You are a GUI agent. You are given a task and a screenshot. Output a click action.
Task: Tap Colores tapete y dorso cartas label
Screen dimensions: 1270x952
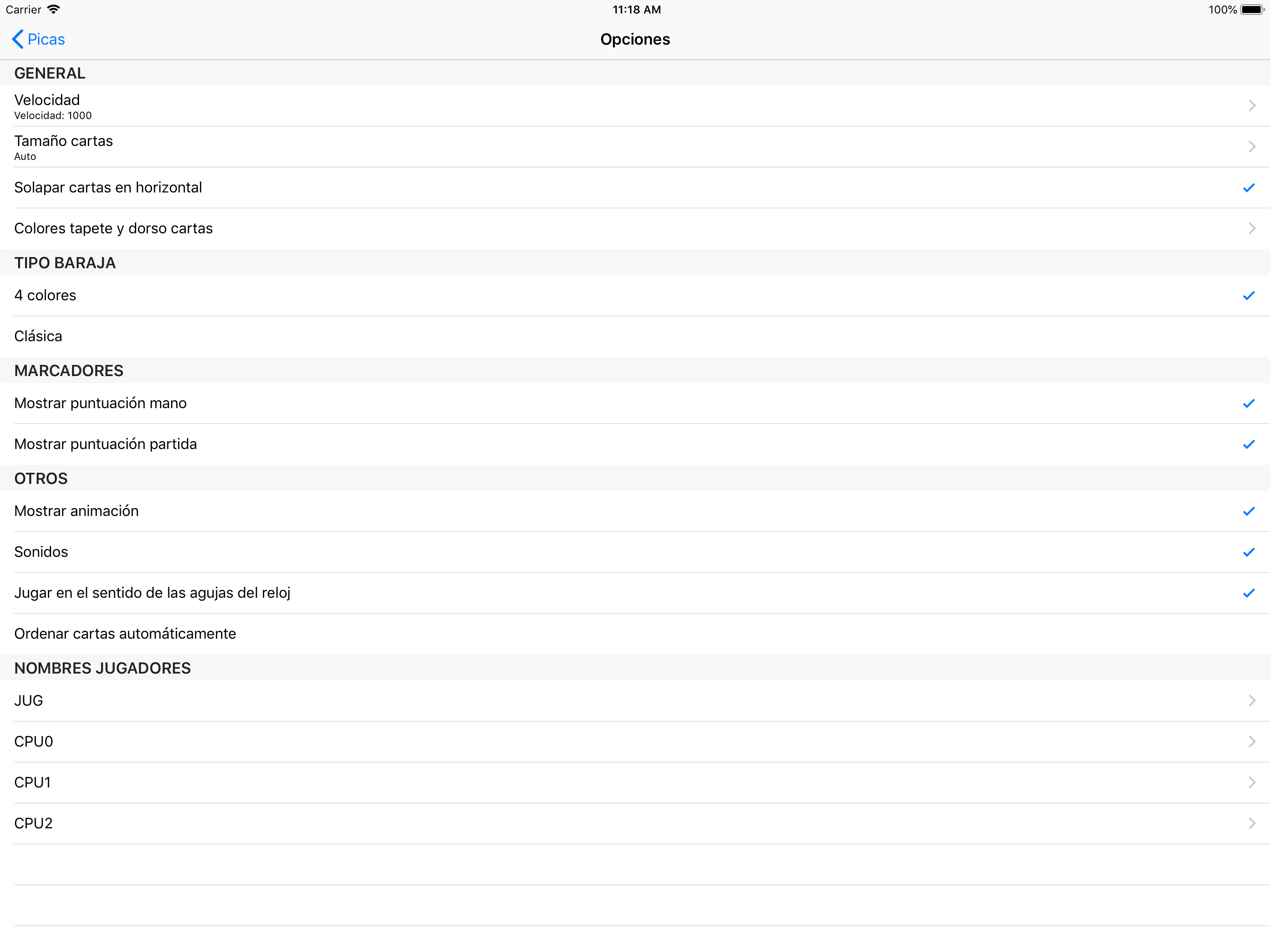(x=113, y=229)
